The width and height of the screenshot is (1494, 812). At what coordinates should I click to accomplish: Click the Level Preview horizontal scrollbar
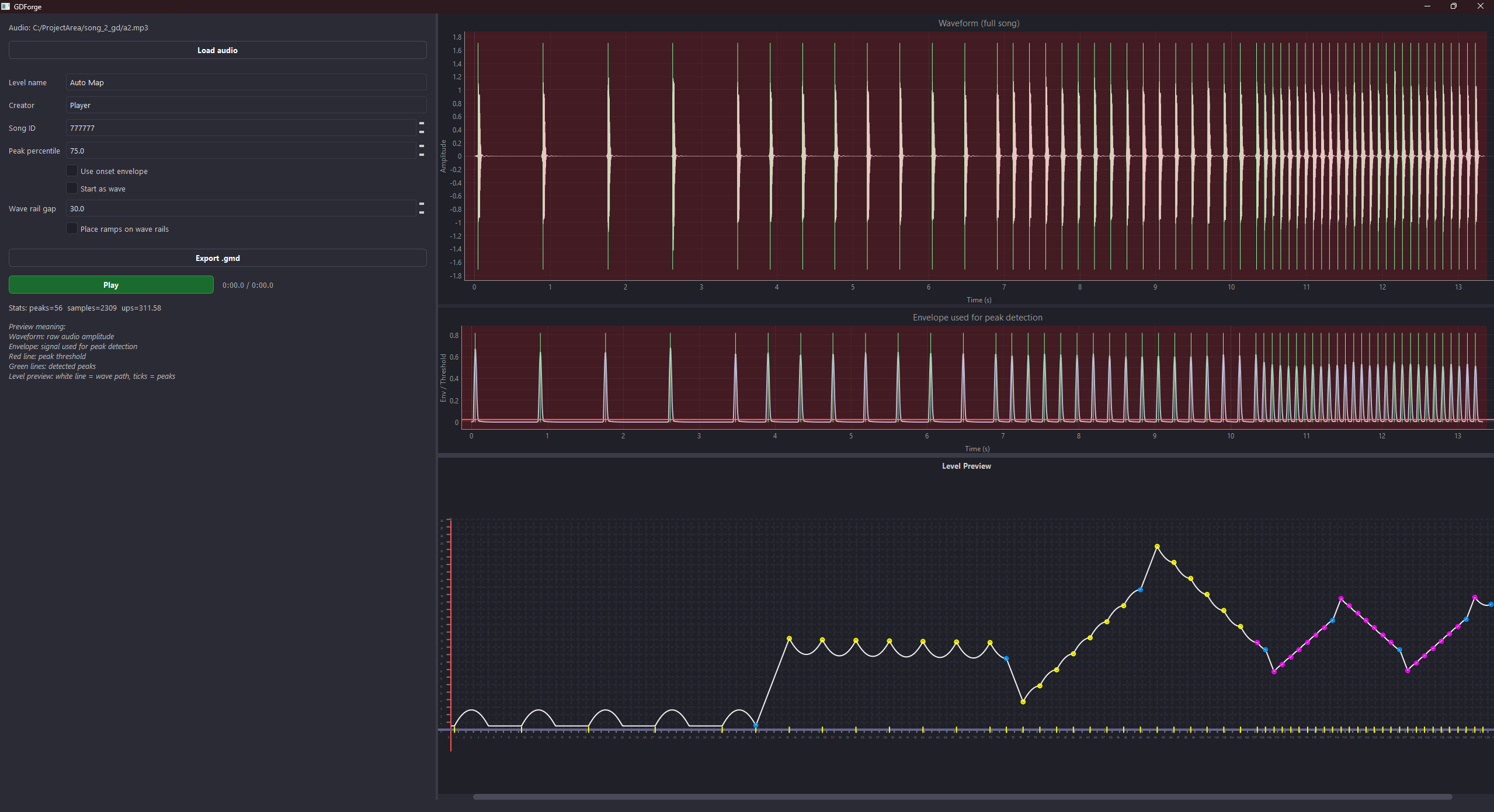coord(962,797)
